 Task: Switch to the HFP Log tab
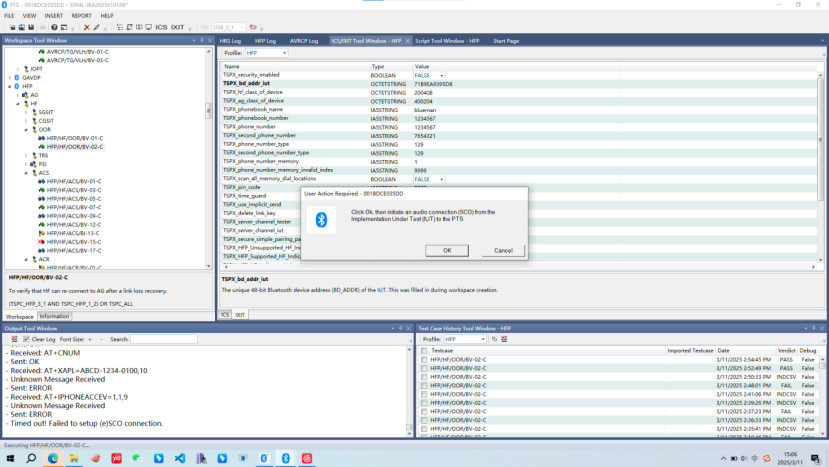click(265, 41)
